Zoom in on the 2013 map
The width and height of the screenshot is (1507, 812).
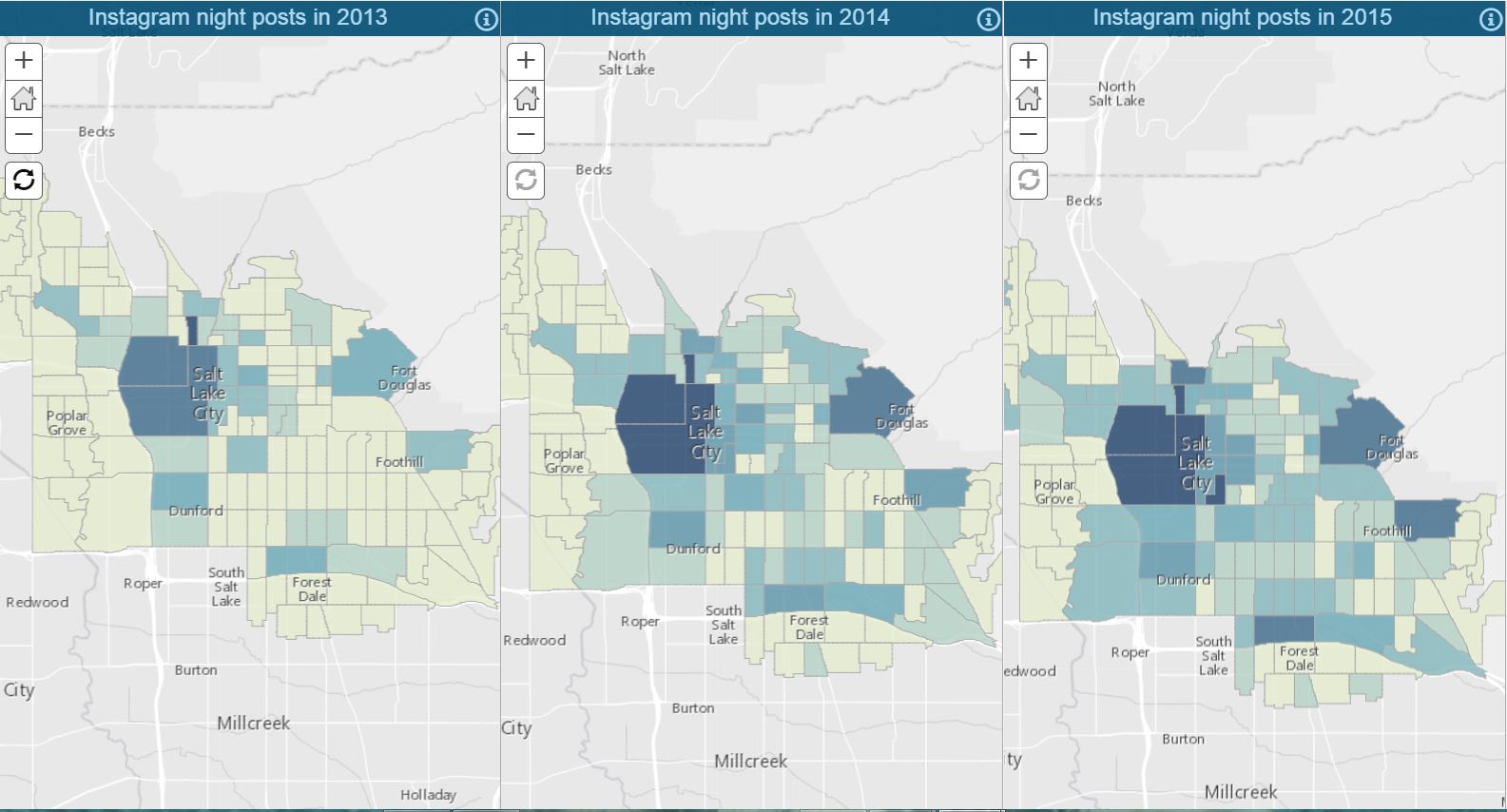[24, 61]
